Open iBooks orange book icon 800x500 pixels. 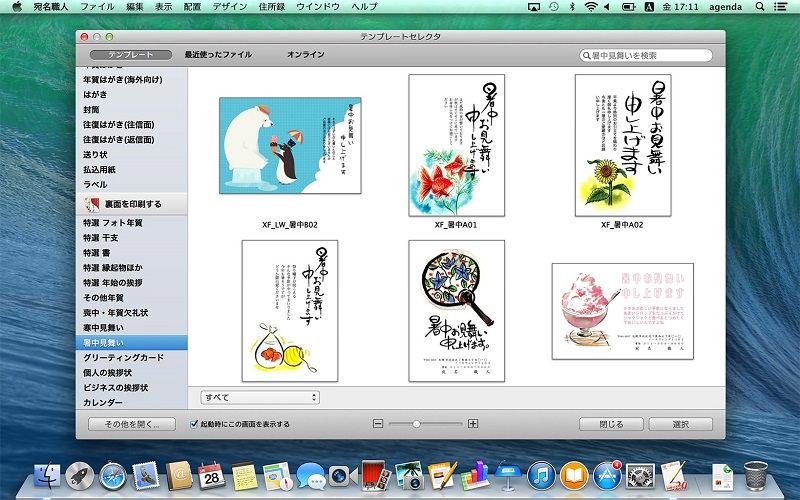(574, 476)
